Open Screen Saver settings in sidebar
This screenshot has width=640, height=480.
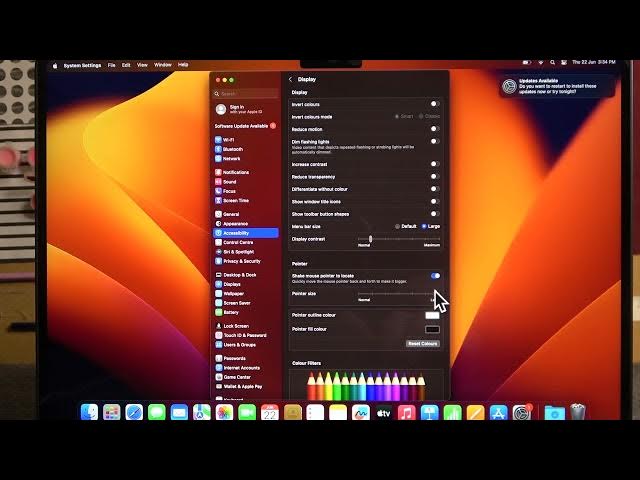233,303
